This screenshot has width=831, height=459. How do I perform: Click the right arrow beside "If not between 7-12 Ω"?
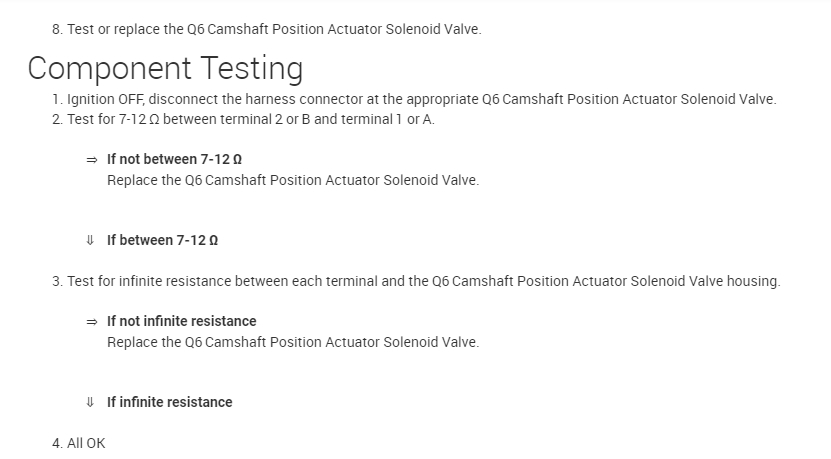pos(92,160)
